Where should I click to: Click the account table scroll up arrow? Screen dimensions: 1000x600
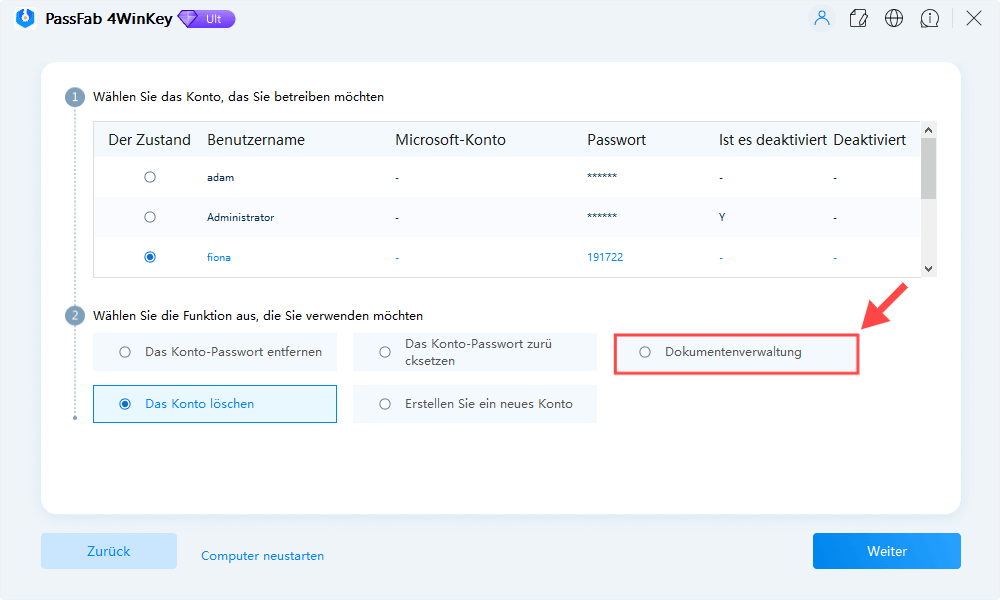(x=929, y=130)
